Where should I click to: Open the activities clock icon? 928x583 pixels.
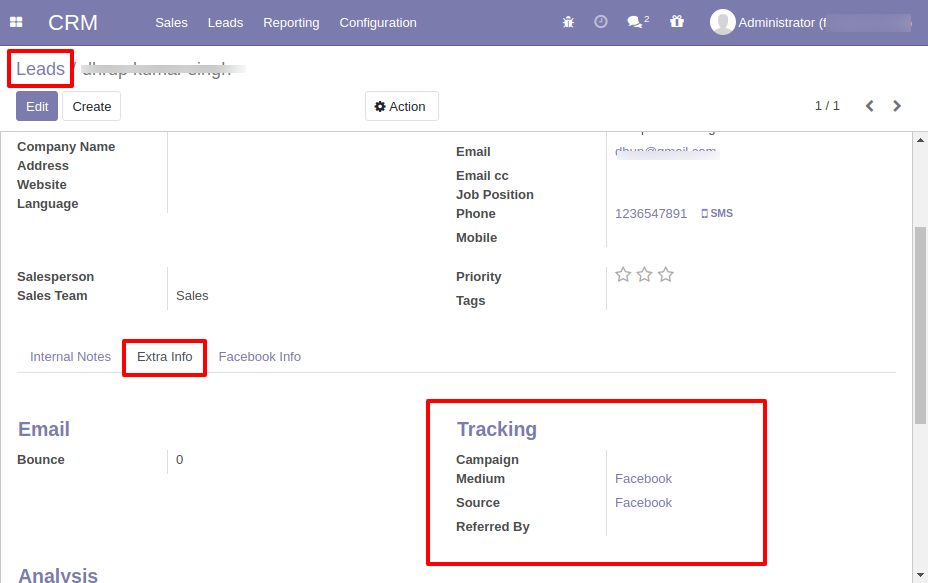point(600,22)
